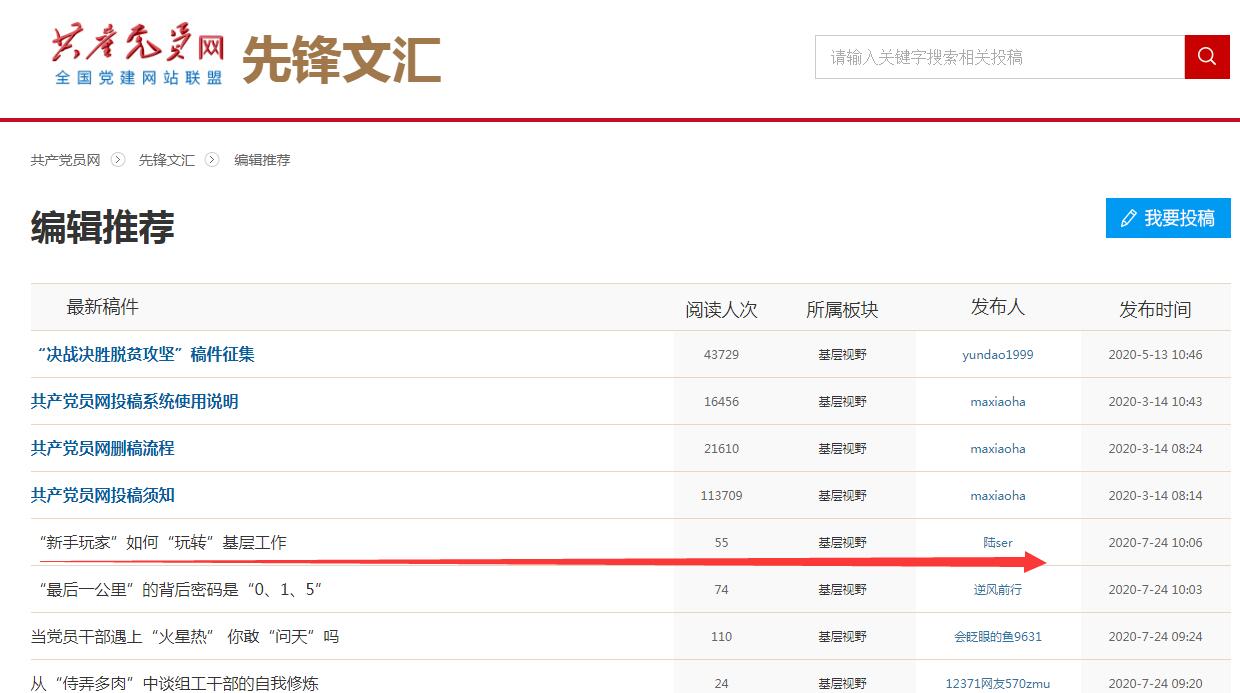
Task: Click publisher 会眨眼的鱼9631
Action: [997, 637]
